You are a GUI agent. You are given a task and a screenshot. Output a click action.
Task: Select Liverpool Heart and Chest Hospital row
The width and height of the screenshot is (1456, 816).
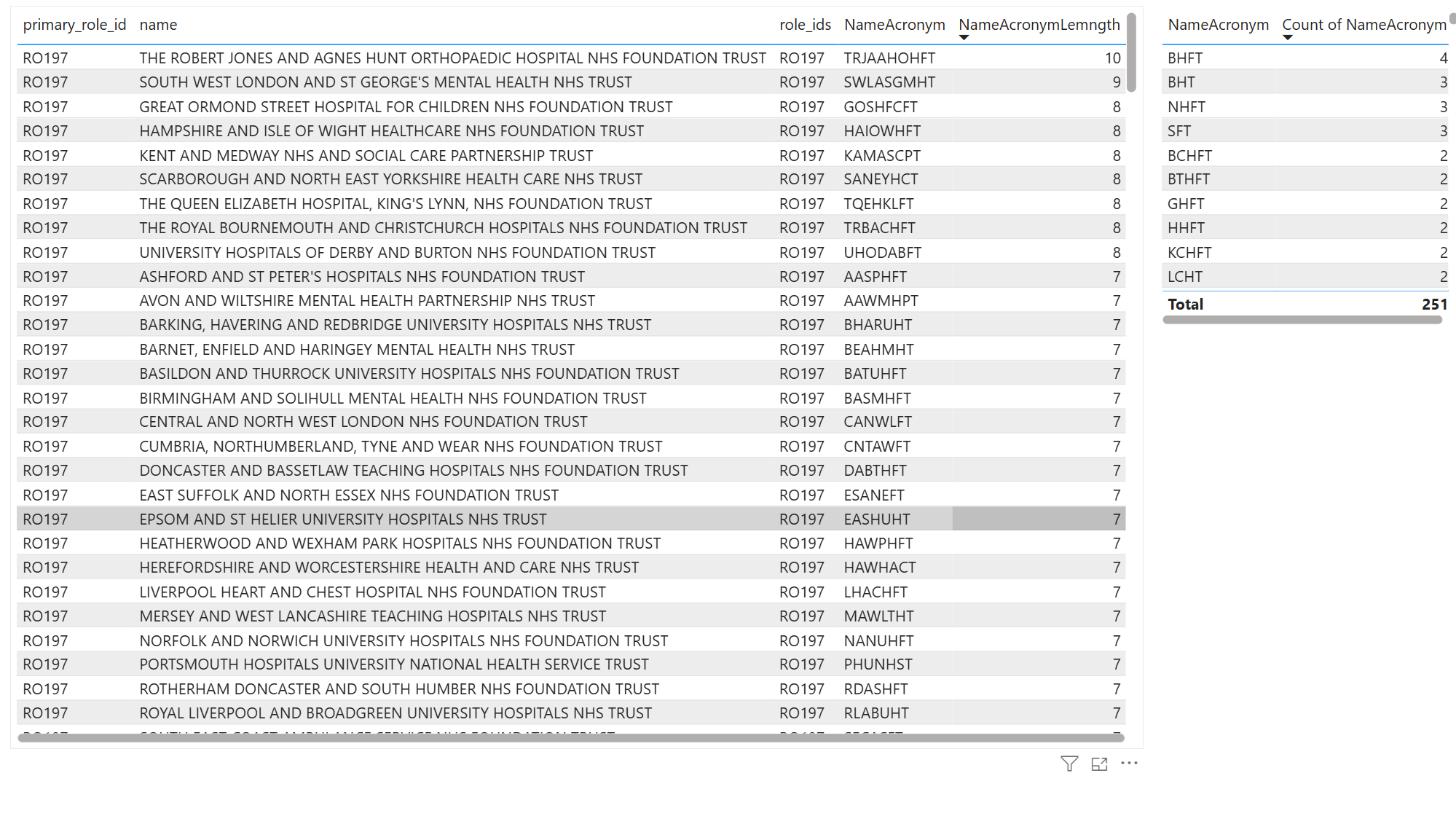571,592
